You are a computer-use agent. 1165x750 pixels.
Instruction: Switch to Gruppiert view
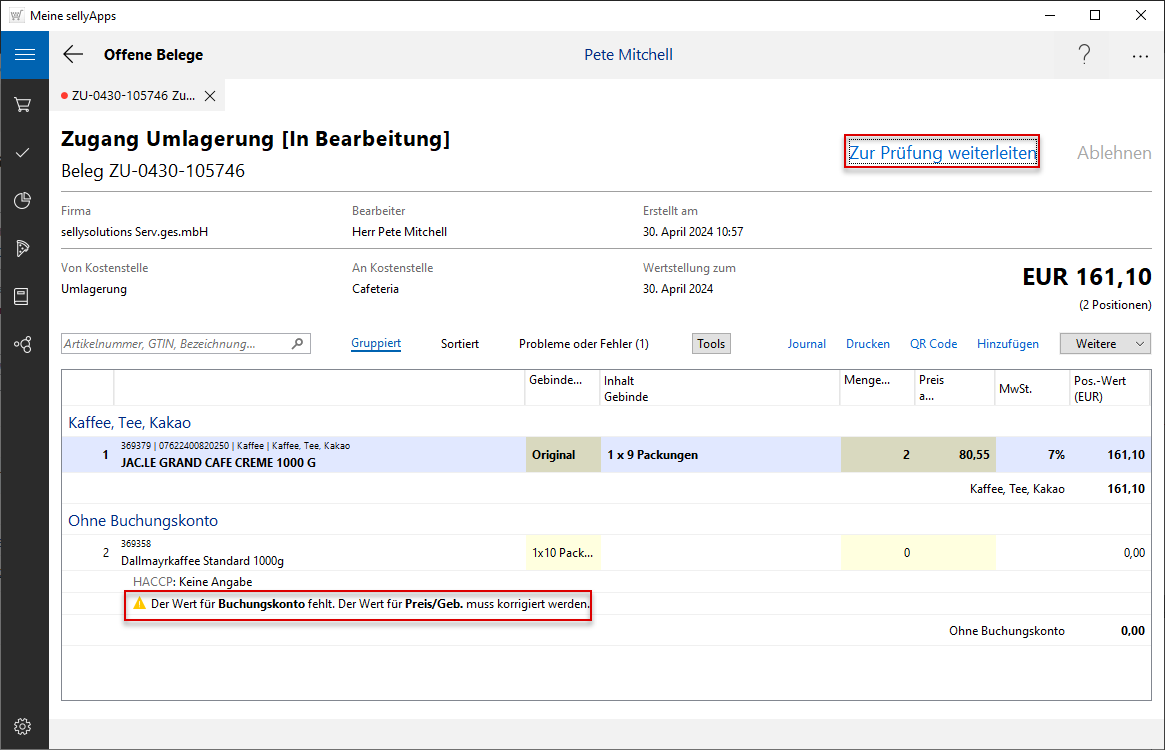point(376,344)
